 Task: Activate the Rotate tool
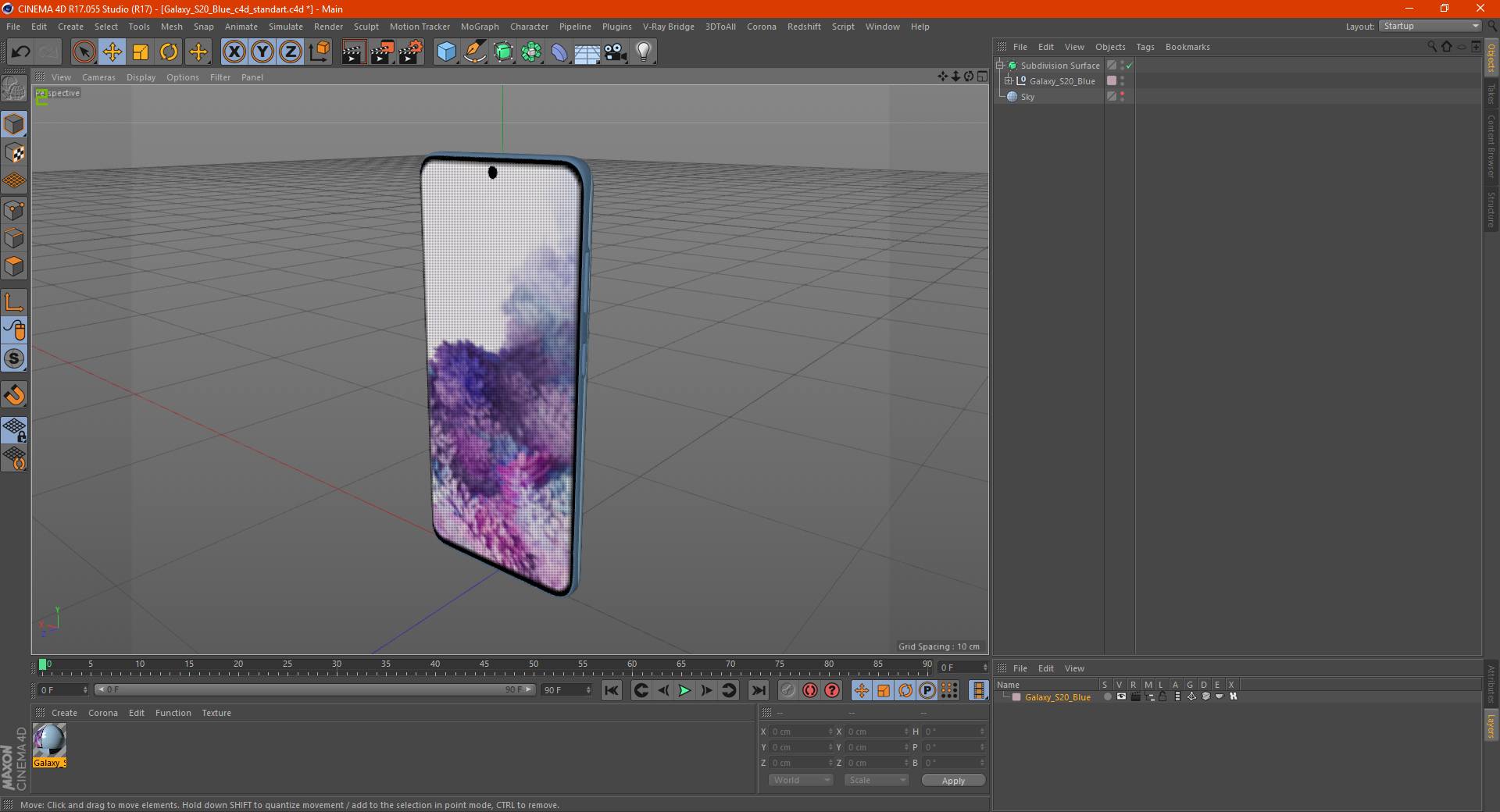(169, 52)
